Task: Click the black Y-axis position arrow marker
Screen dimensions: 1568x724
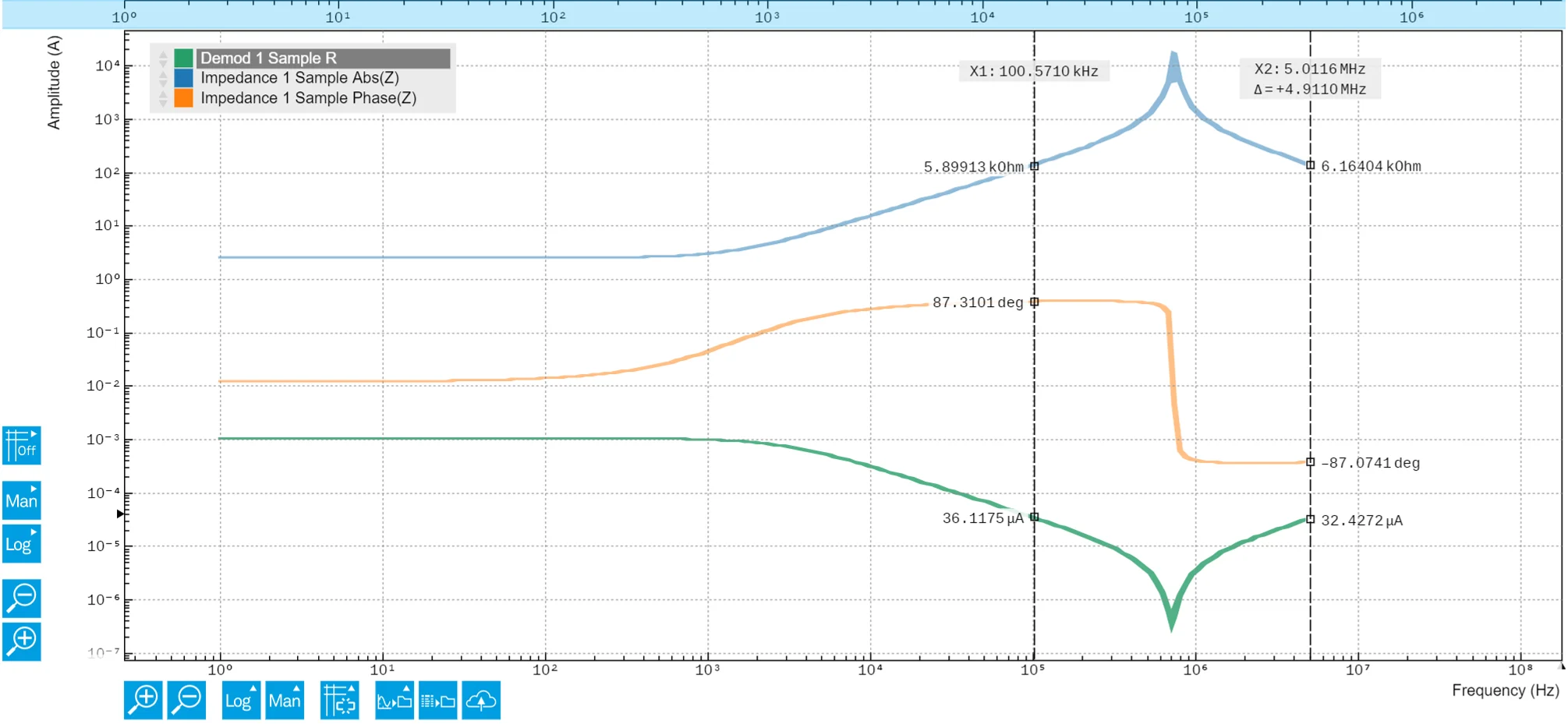Action: tap(120, 514)
